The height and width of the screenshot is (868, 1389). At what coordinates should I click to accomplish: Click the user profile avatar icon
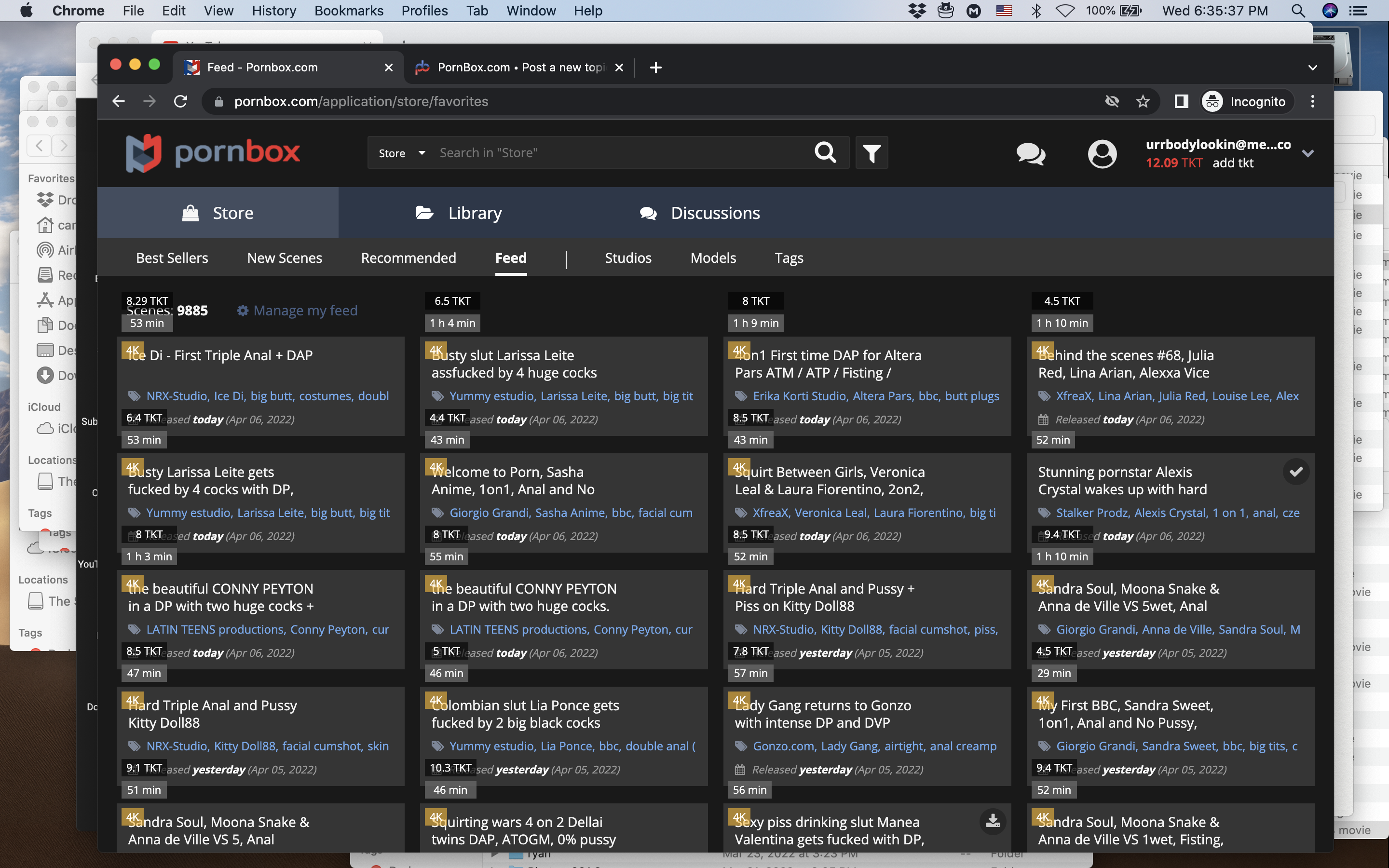pyautogui.click(x=1102, y=154)
